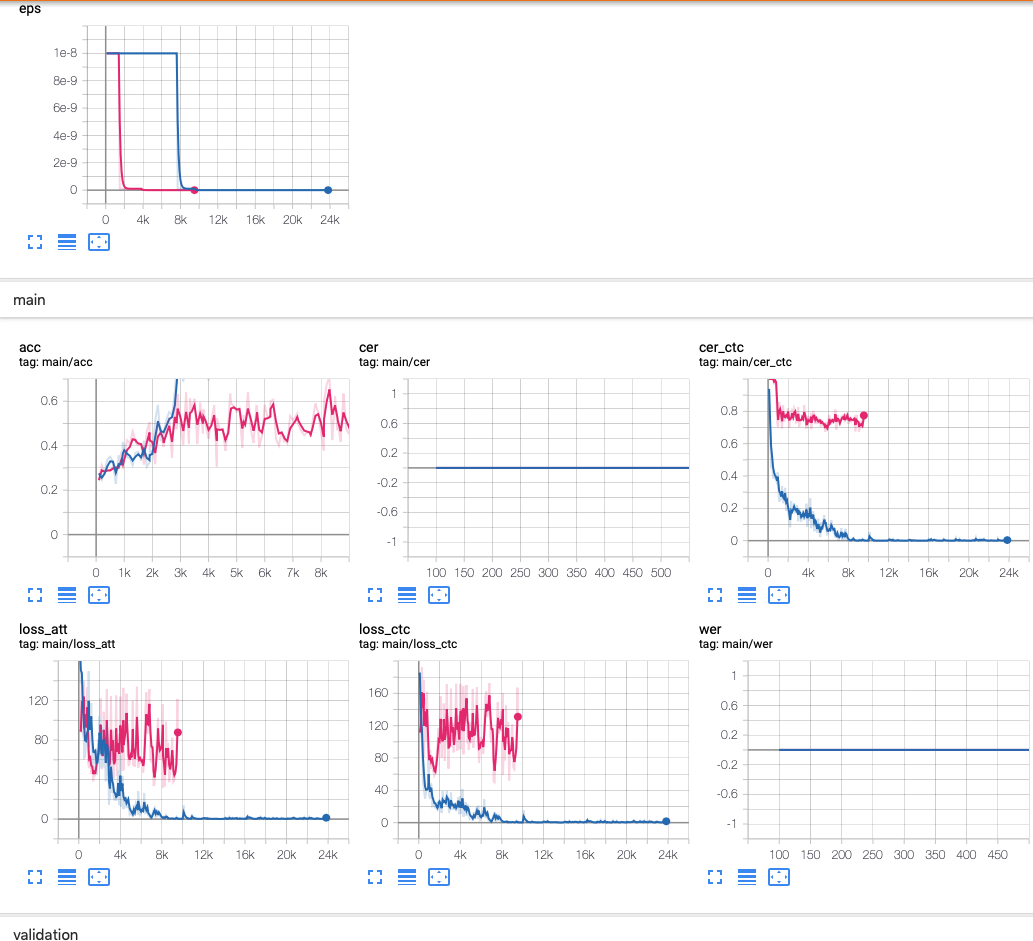Collapse the main section

(x=30, y=299)
